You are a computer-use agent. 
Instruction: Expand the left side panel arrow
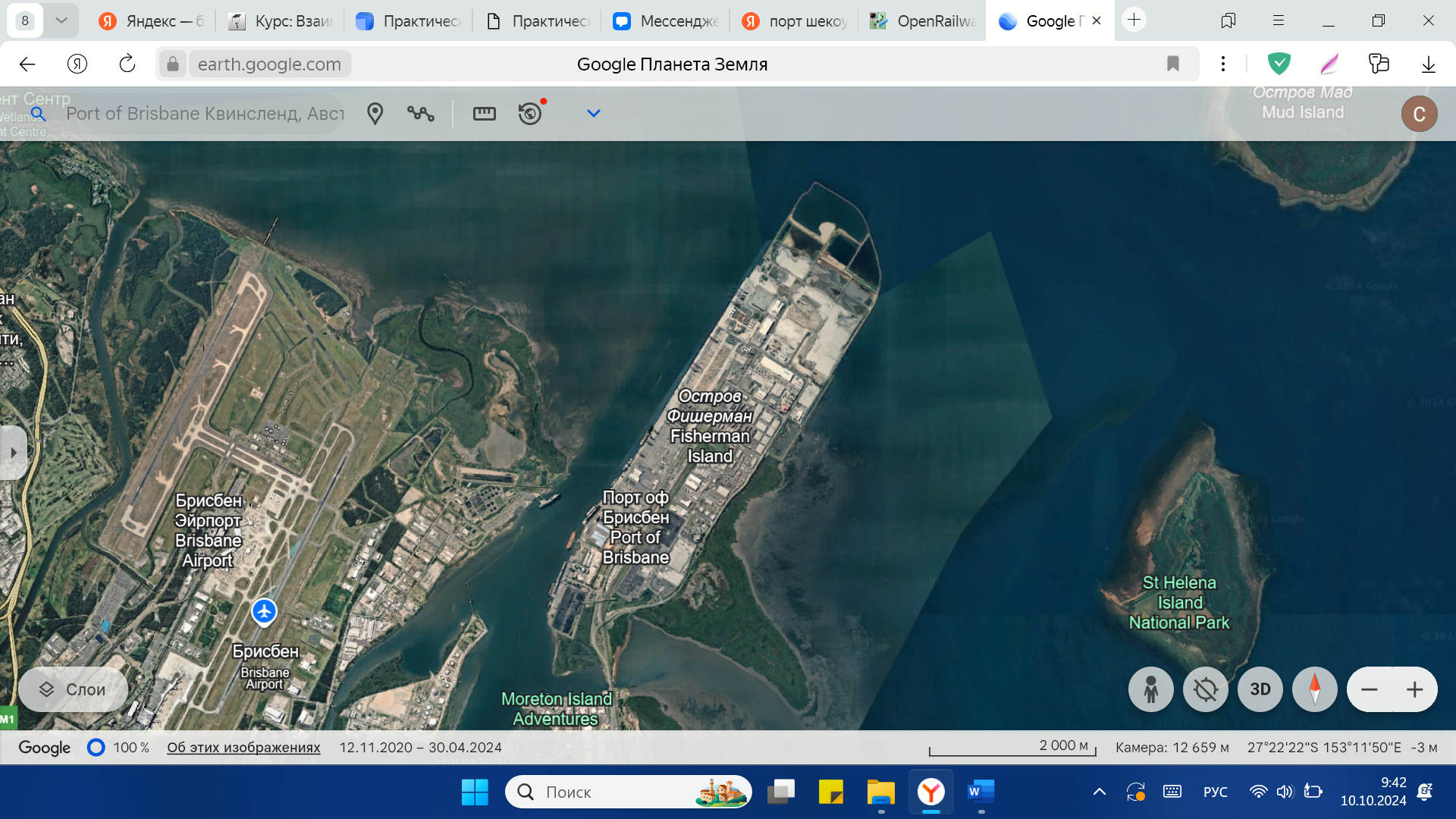(13, 453)
